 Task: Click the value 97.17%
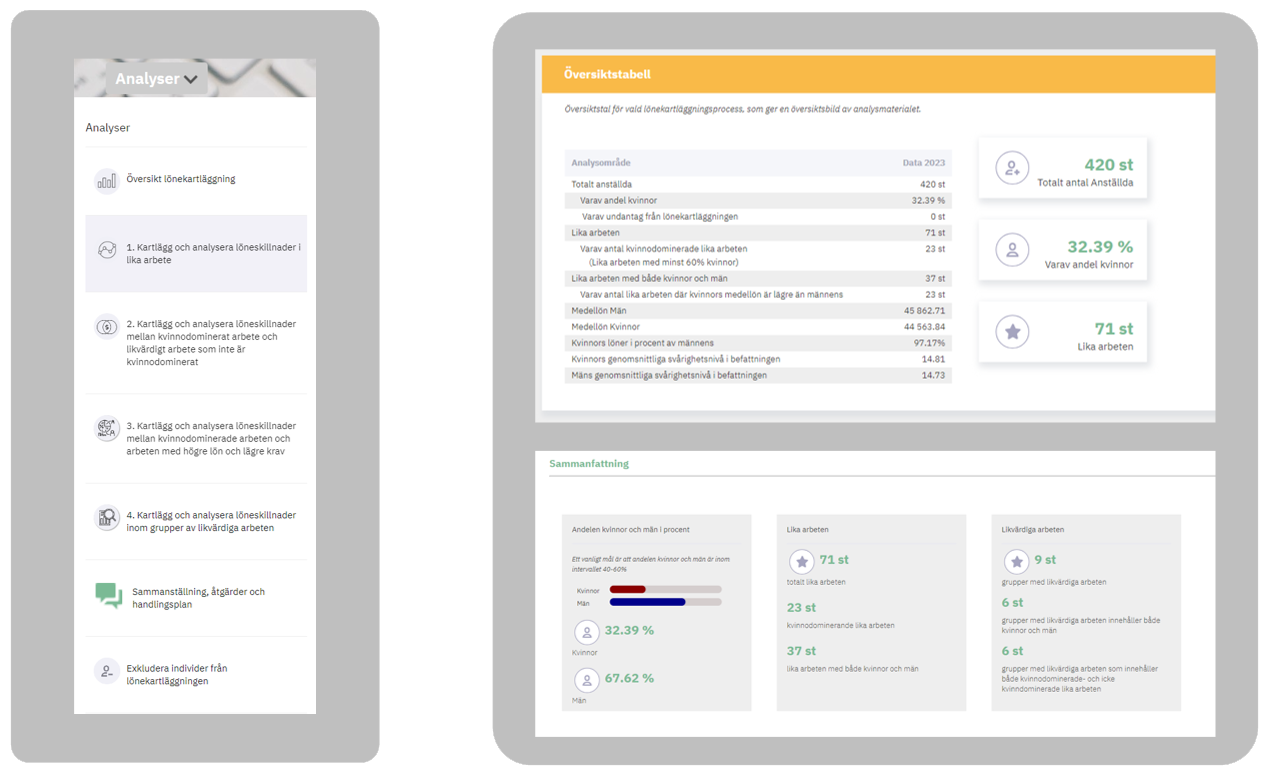point(929,343)
